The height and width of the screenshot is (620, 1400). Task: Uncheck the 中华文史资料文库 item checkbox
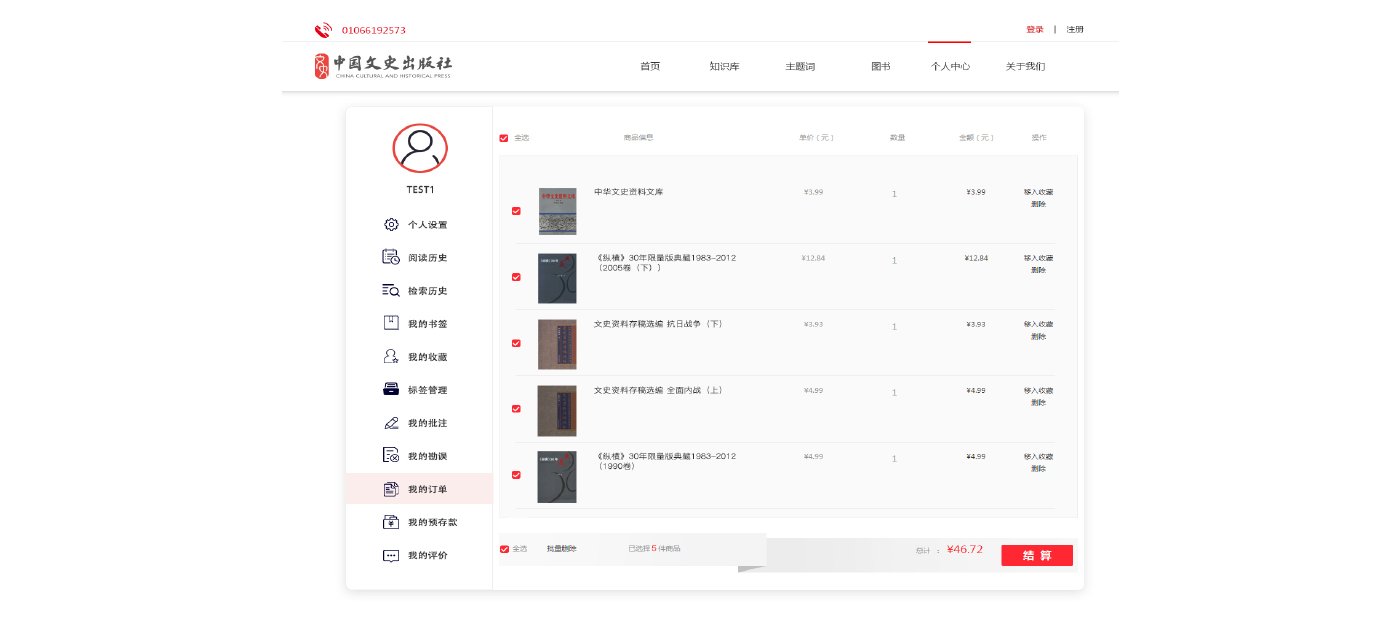click(x=516, y=211)
